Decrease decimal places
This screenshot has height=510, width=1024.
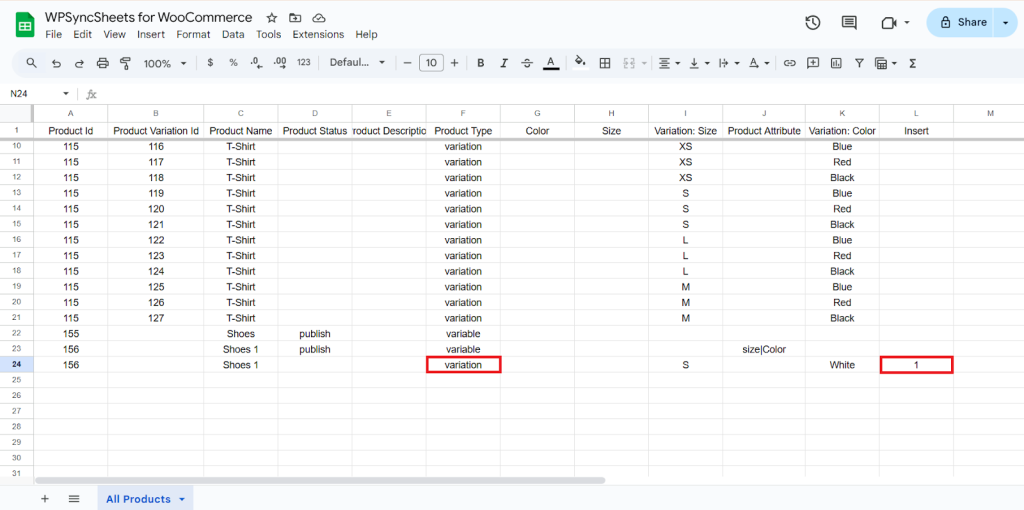(257, 63)
